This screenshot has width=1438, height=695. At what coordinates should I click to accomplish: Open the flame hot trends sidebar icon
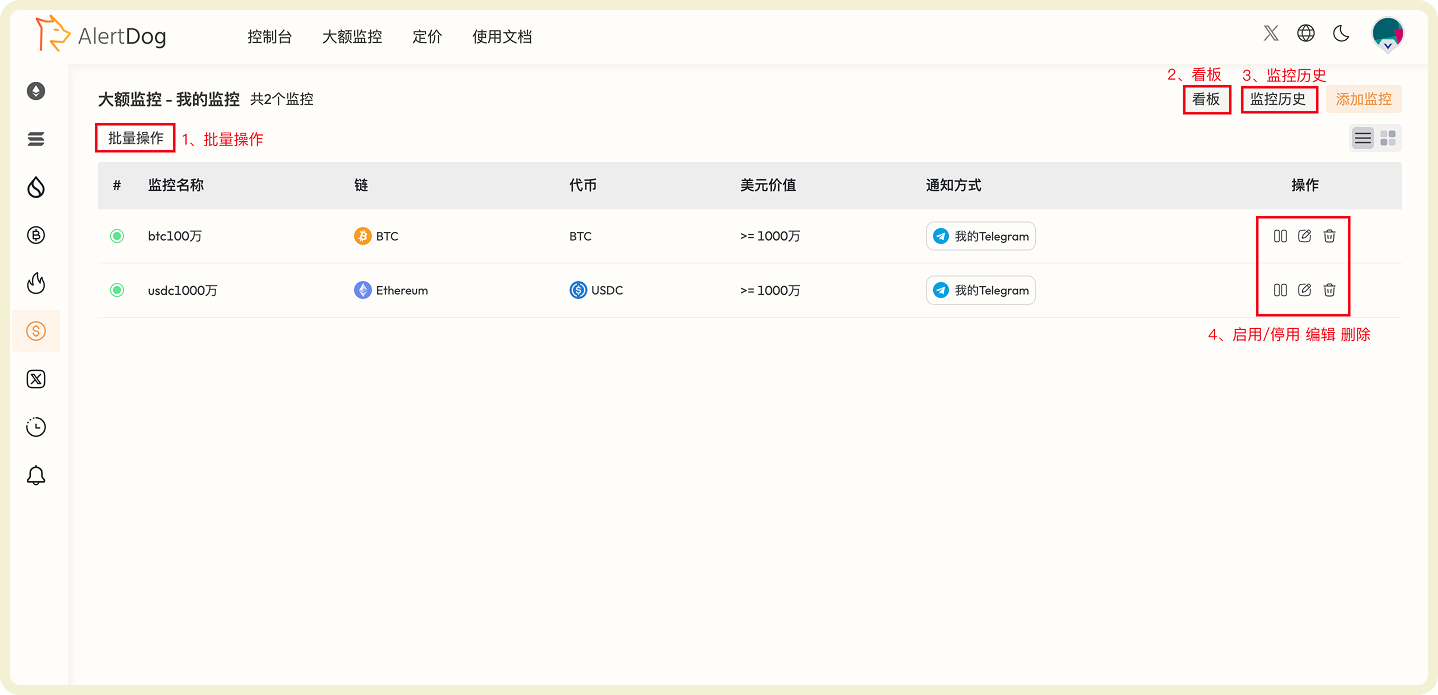click(36, 283)
